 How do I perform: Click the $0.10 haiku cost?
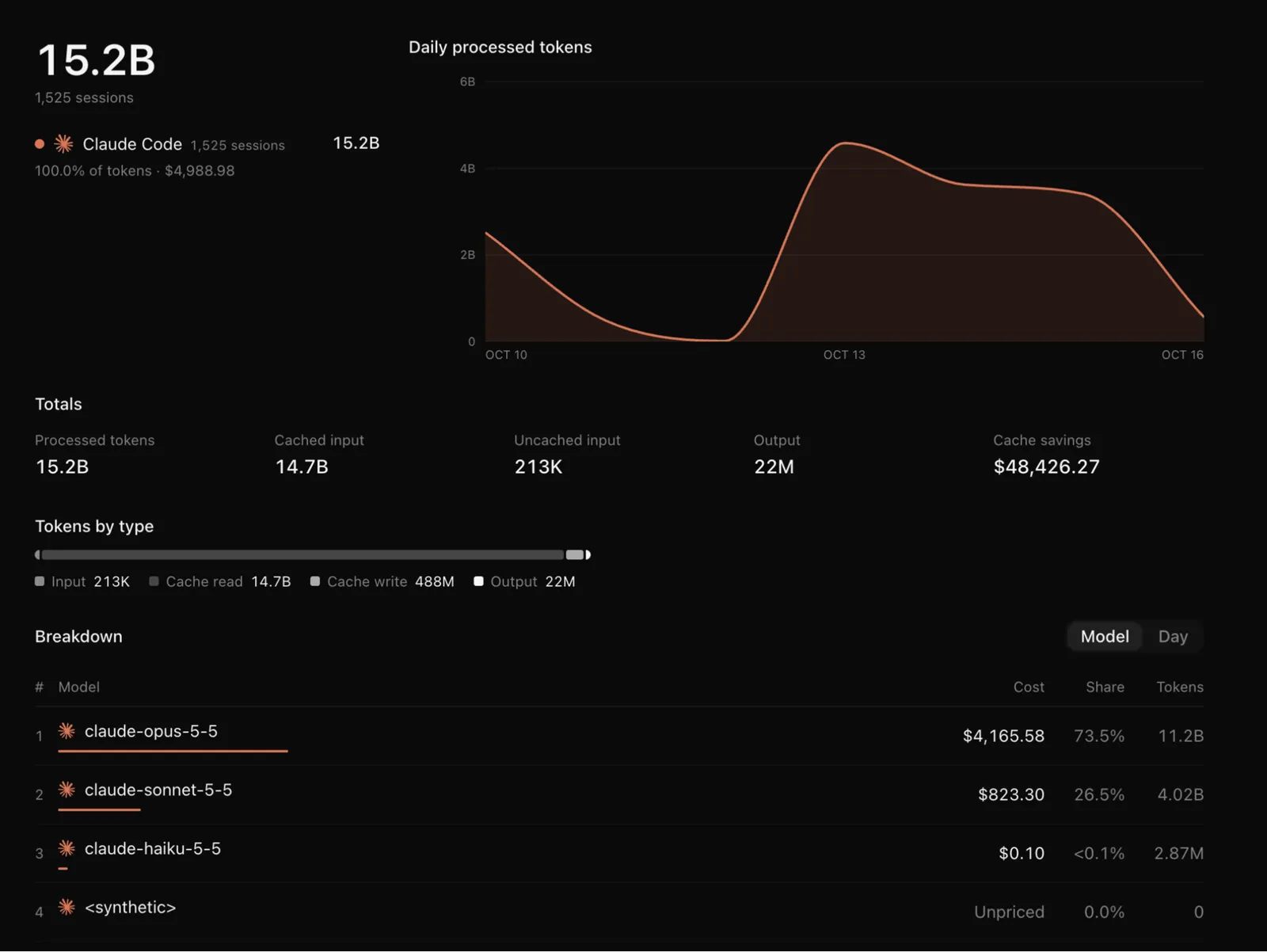click(1022, 853)
